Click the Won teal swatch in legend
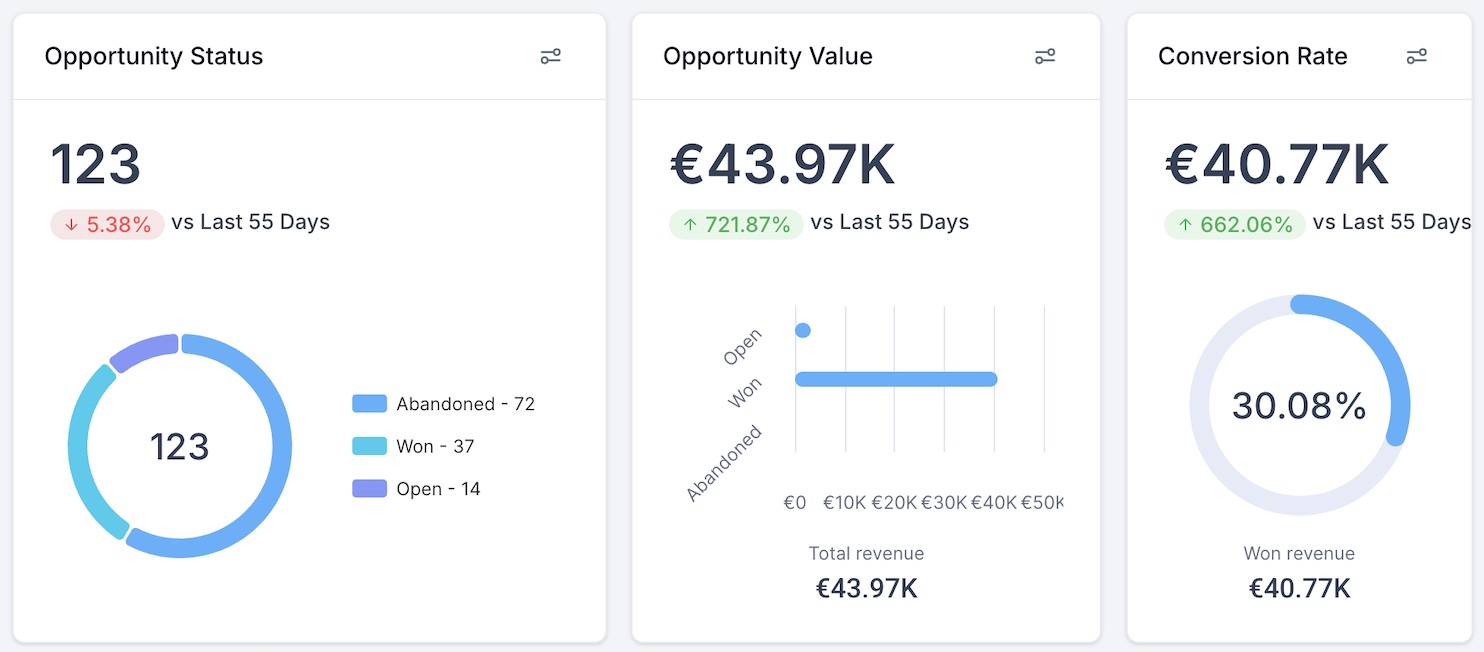This screenshot has height=652, width=1484. (369, 446)
